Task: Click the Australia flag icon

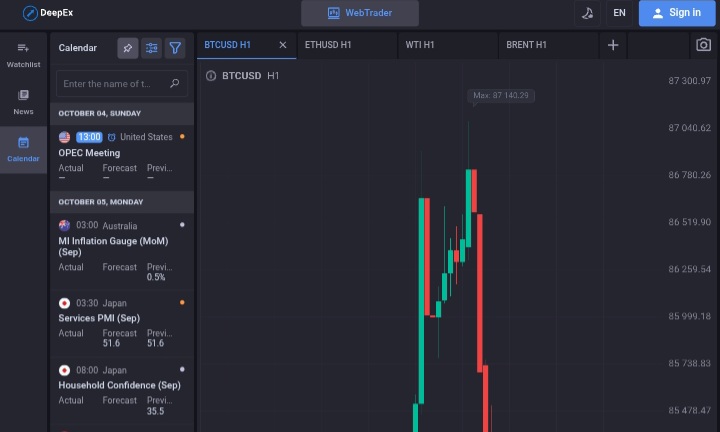Action: pyautogui.click(x=64, y=225)
